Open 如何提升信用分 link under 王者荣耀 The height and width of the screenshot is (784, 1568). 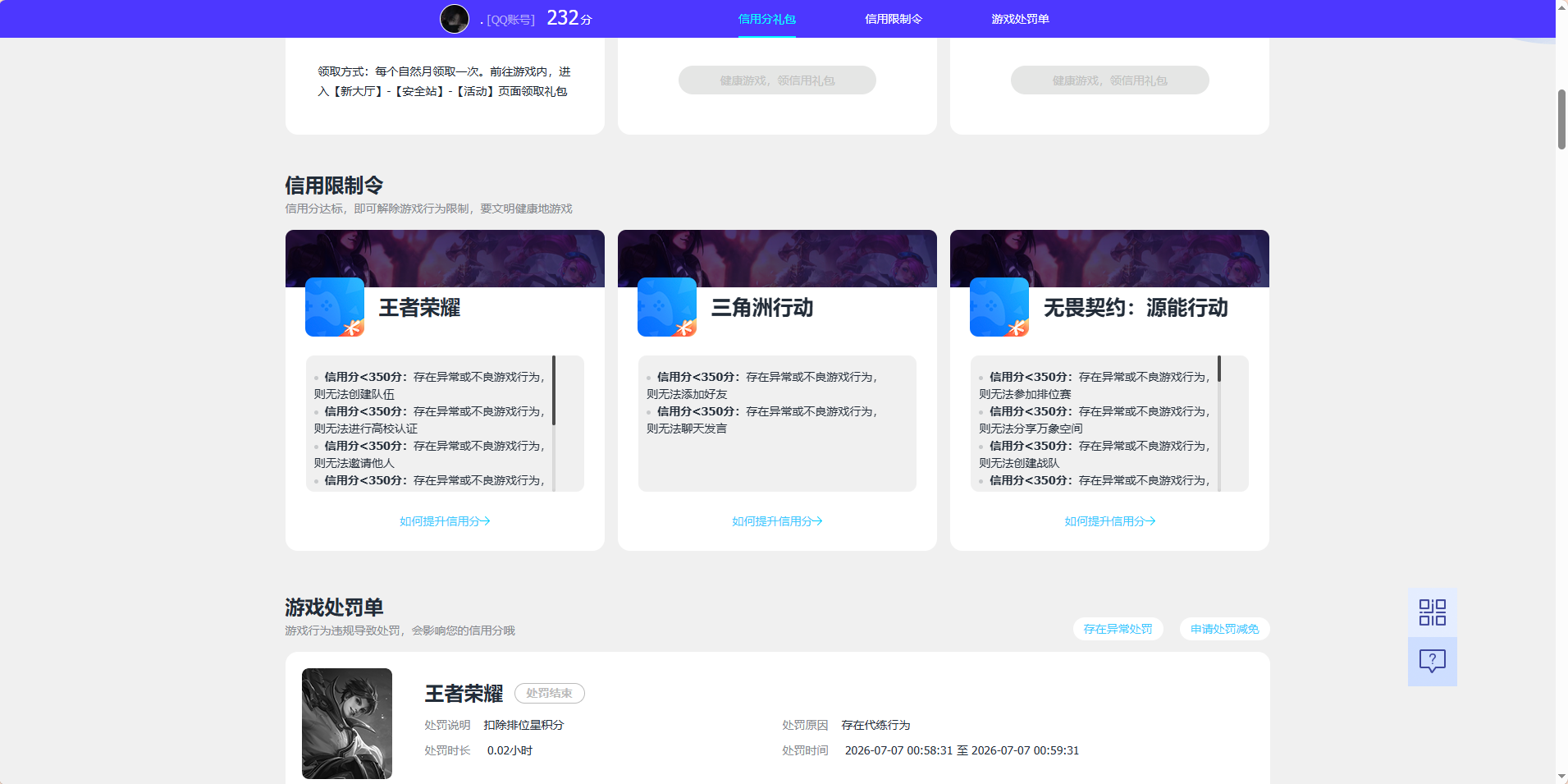pos(445,521)
